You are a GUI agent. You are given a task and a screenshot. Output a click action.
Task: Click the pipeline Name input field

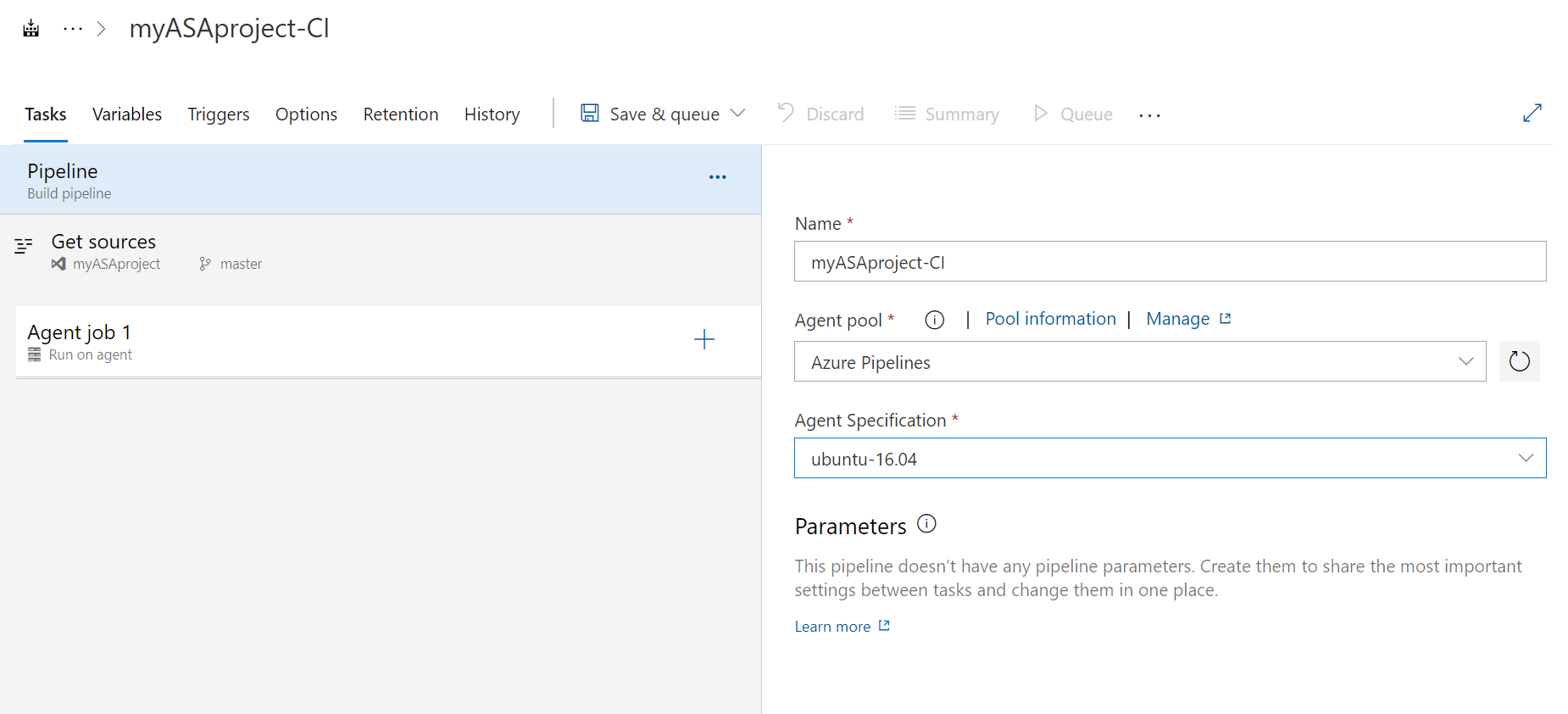(x=1170, y=262)
